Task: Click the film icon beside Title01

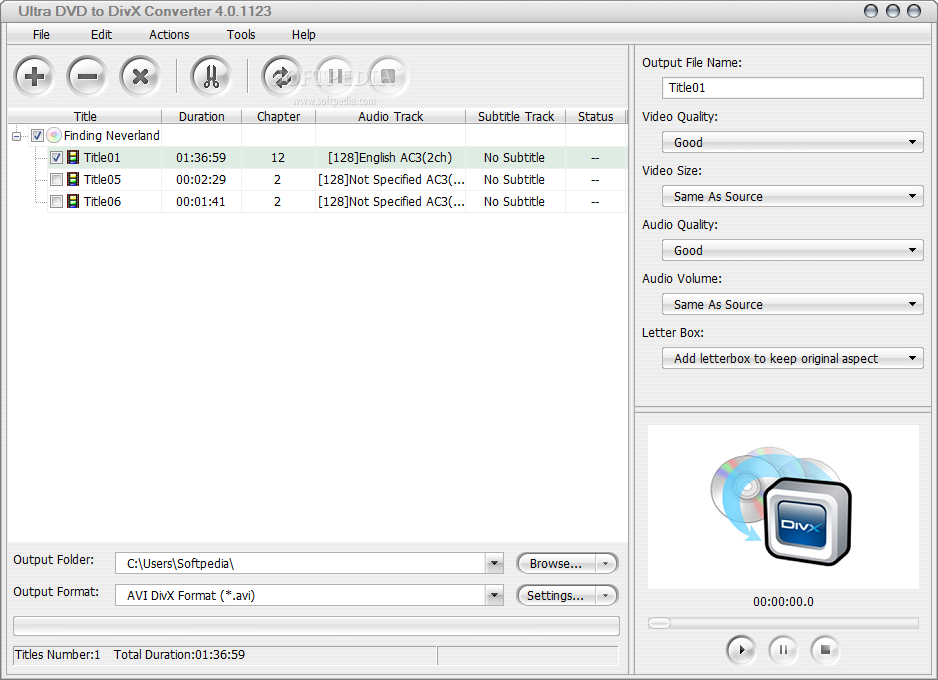Action: [73, 157]
